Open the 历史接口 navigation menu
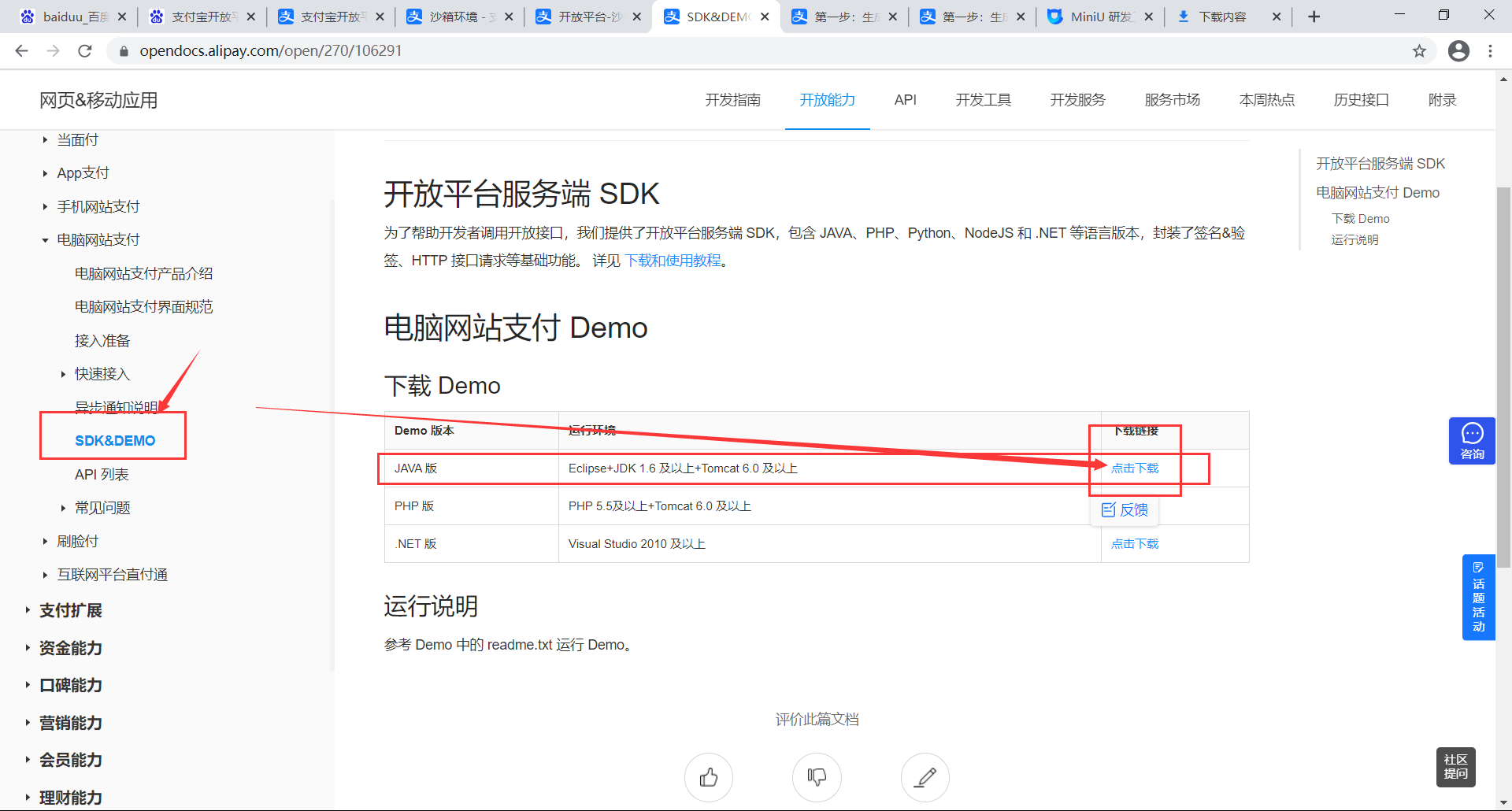Screen dimensions: 1512x811 (1362, 100)
